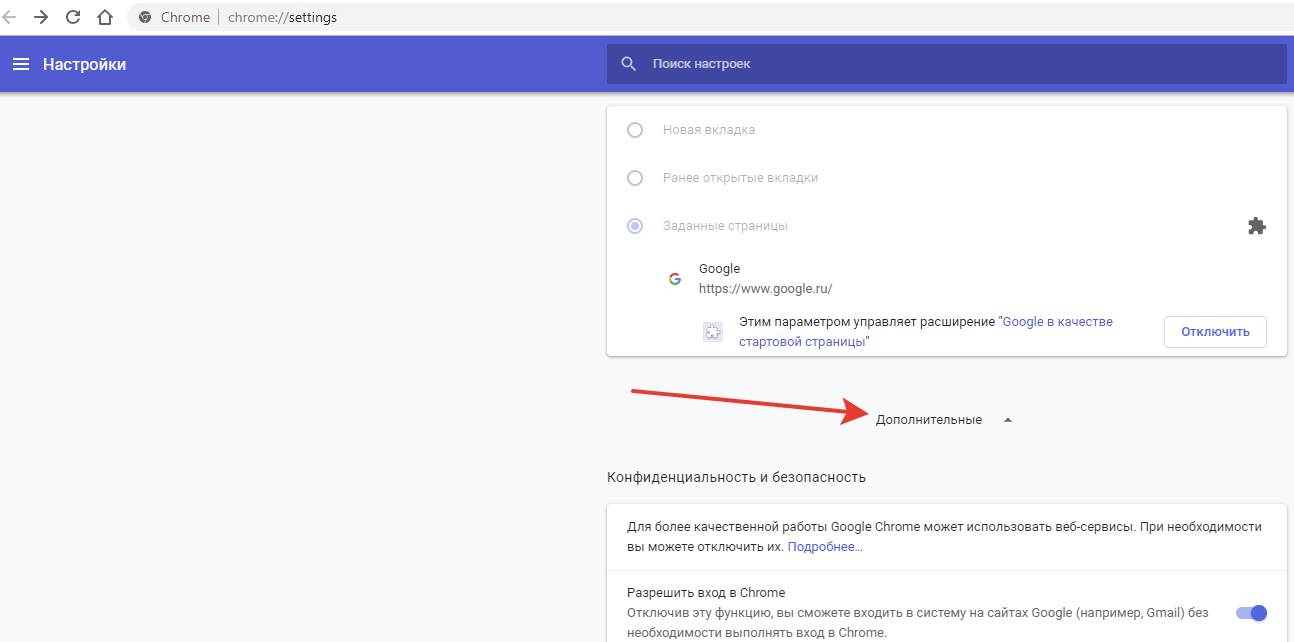Image resolution: width=1294 pixels, height=642 pixels.
Task: Choose the Ранее открытые вкладки option
Action: click(x=635, y=178)
